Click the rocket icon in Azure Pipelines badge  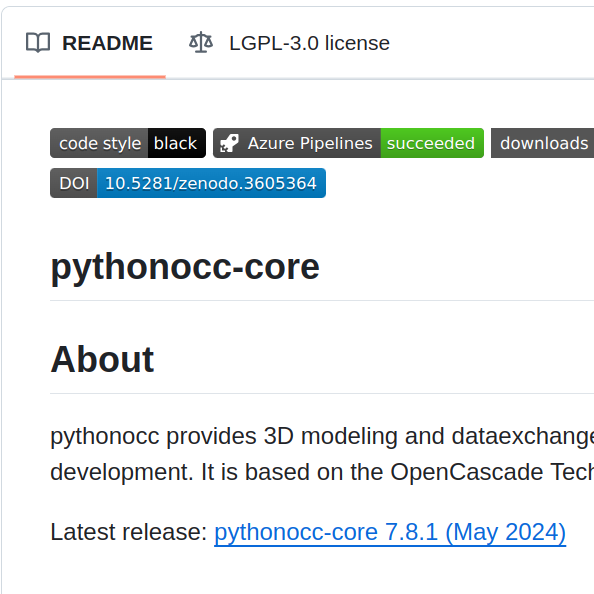[x=230, y=143]
